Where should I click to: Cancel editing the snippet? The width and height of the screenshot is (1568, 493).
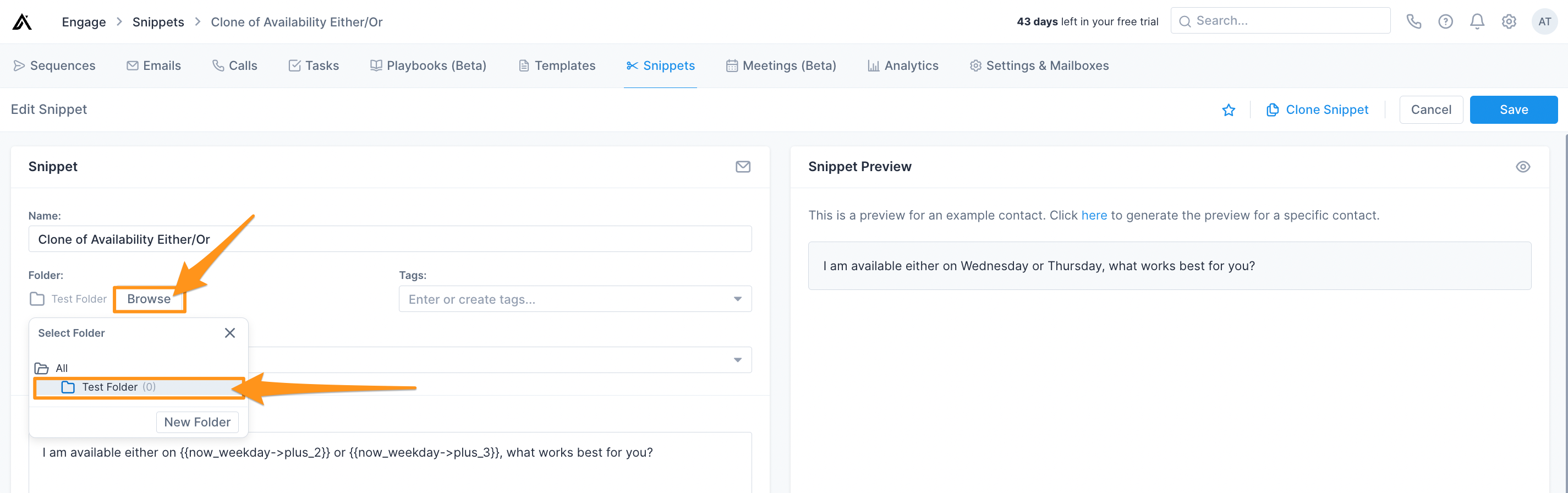click(1430, 109)
